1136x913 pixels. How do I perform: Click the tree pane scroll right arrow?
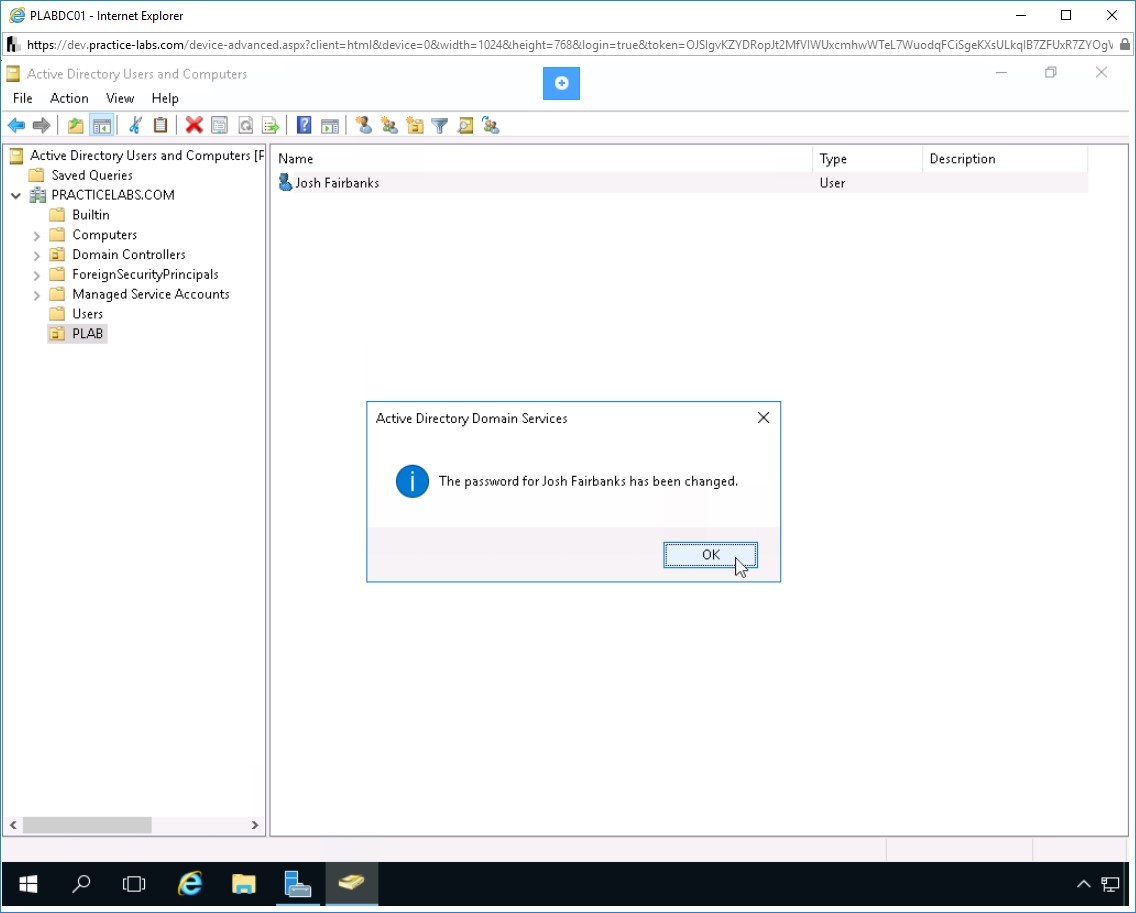tap(254, 825)
